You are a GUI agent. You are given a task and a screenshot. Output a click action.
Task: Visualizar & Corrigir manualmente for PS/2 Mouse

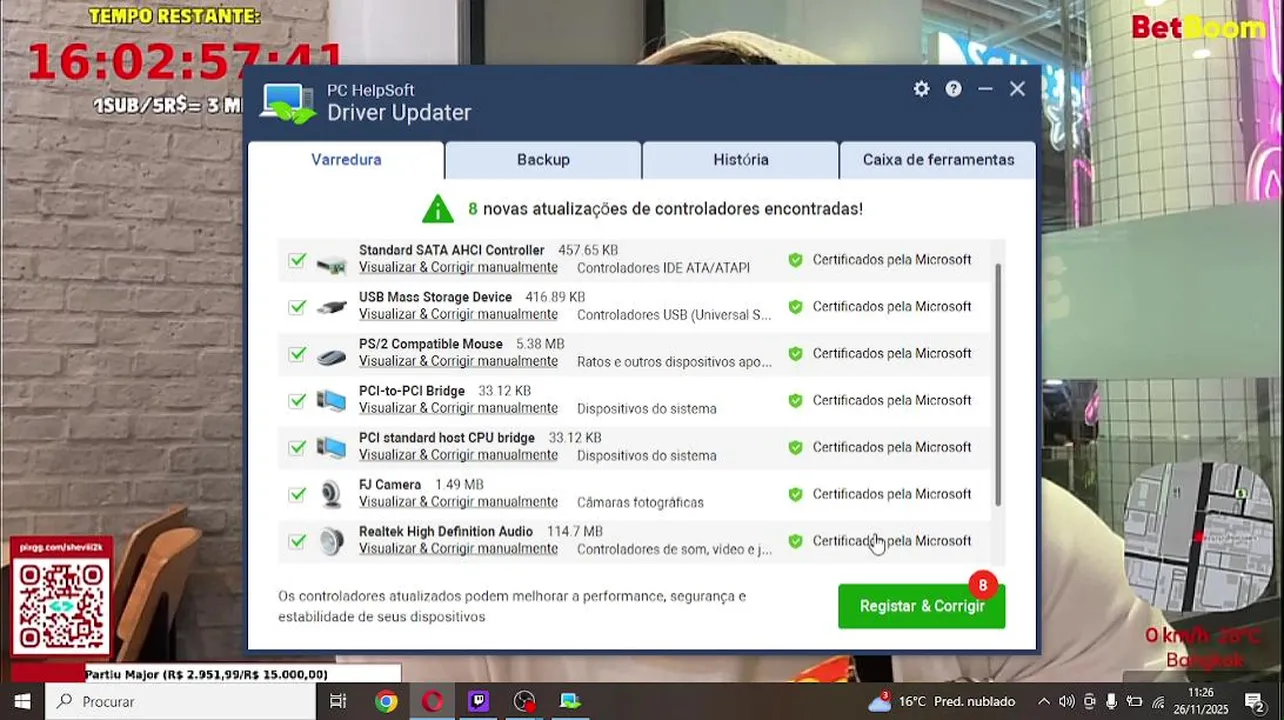(458, 362)
